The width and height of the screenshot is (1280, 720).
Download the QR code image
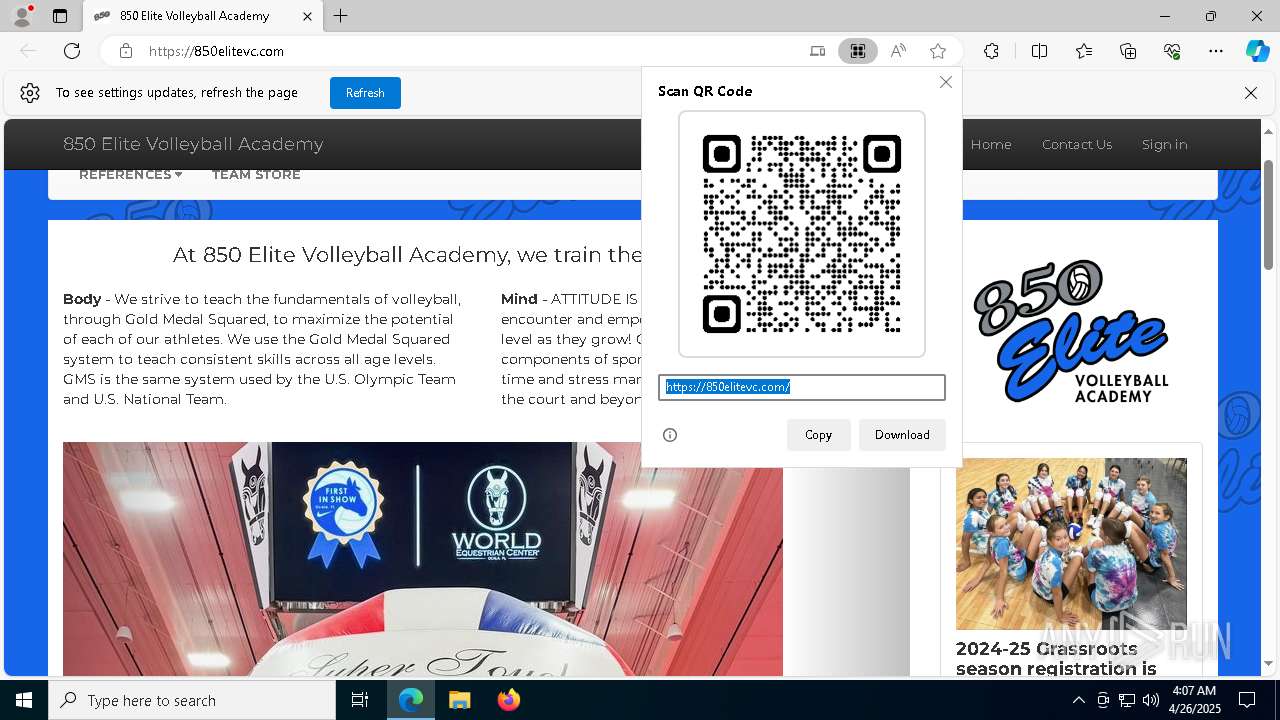pos(902,435)
